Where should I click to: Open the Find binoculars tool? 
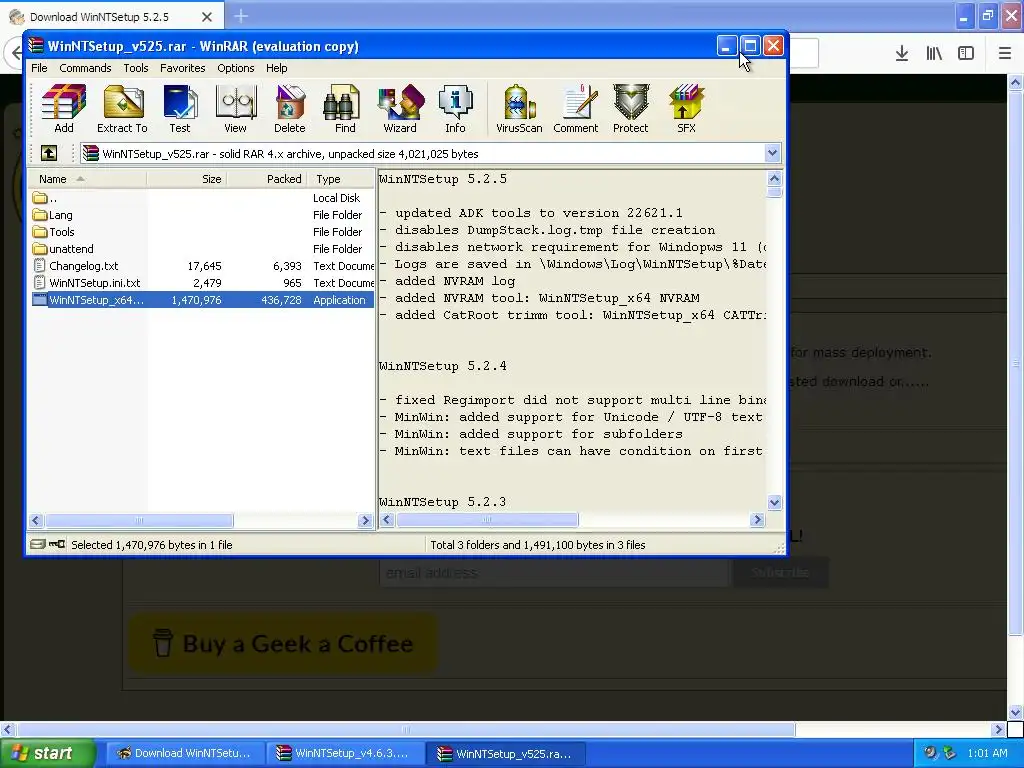click(345, 108)
